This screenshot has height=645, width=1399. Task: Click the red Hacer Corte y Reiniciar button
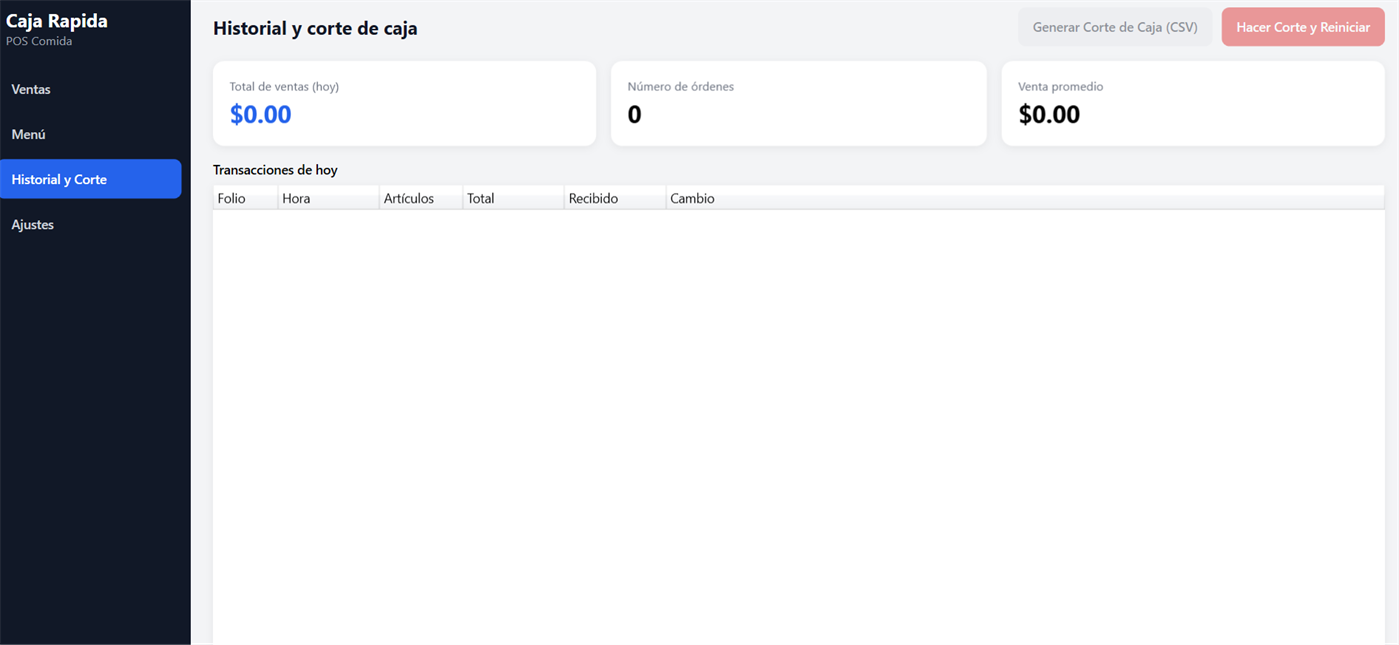(1303, 27)
